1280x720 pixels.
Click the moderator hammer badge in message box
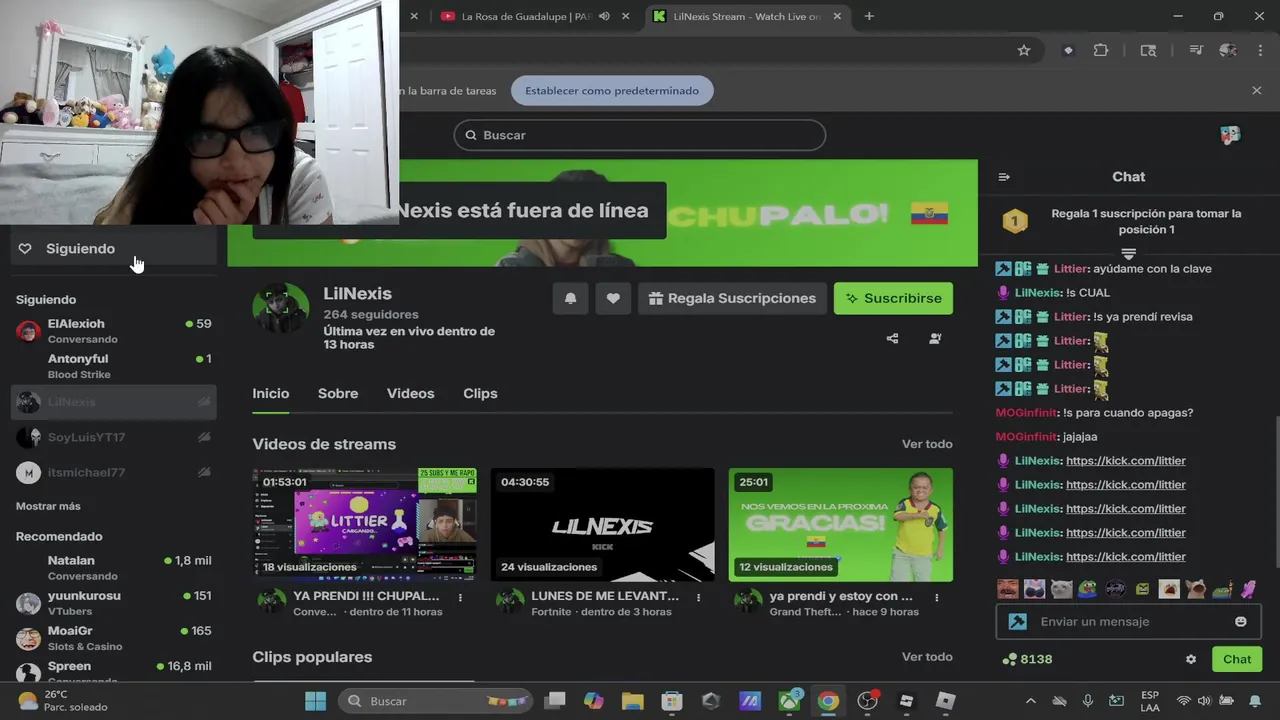tap(1018, 621)
